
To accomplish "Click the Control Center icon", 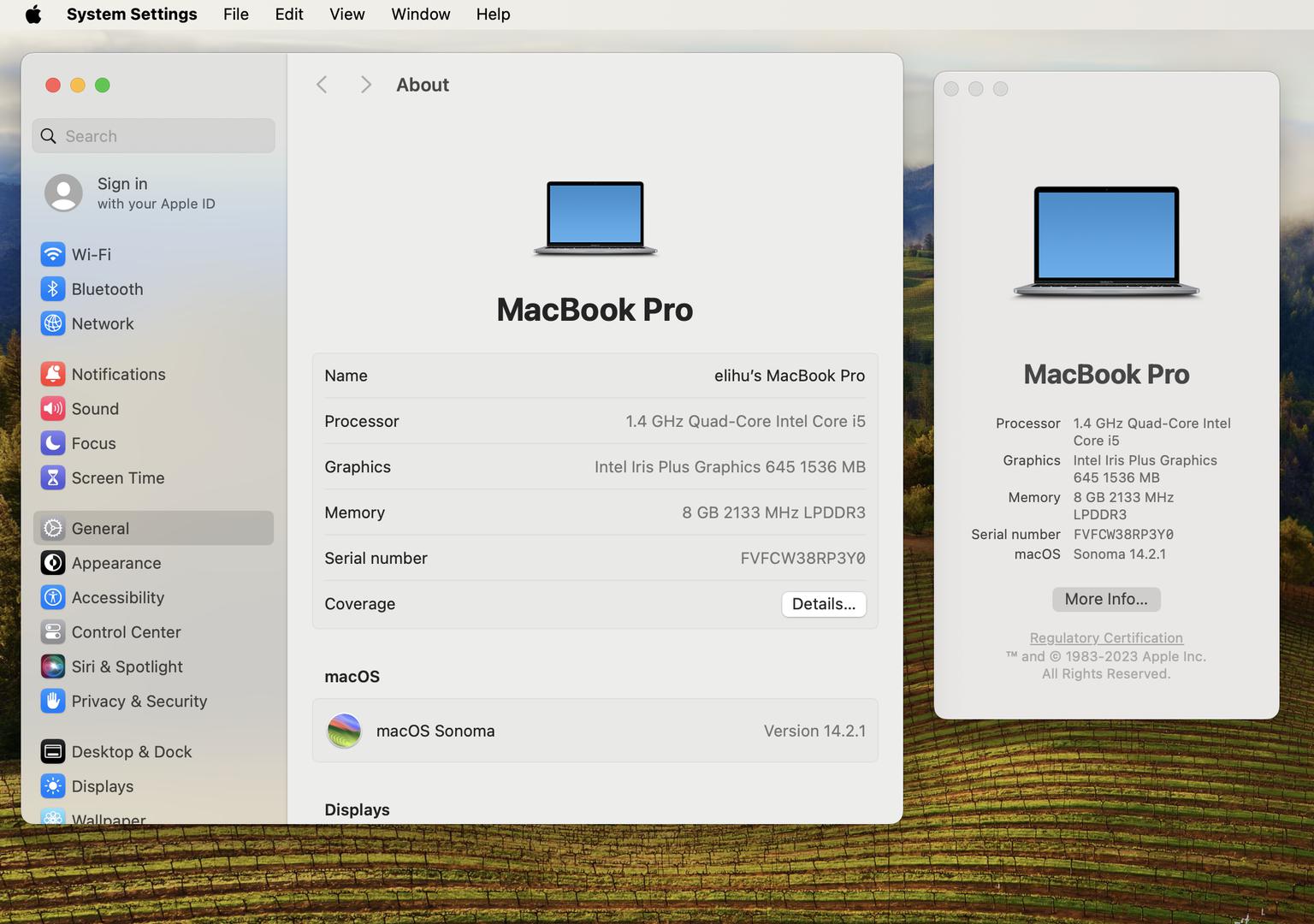I will coord(52,632).
